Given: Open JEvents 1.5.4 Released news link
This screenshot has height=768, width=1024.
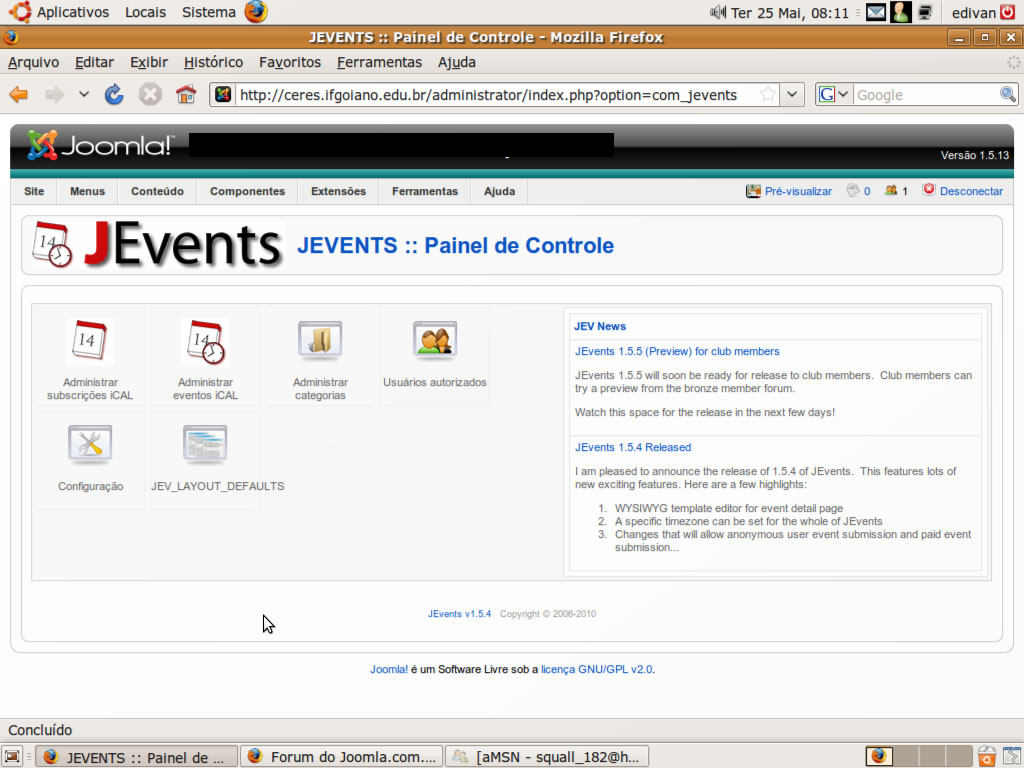Looking at the screenshot, I should 633,447.
